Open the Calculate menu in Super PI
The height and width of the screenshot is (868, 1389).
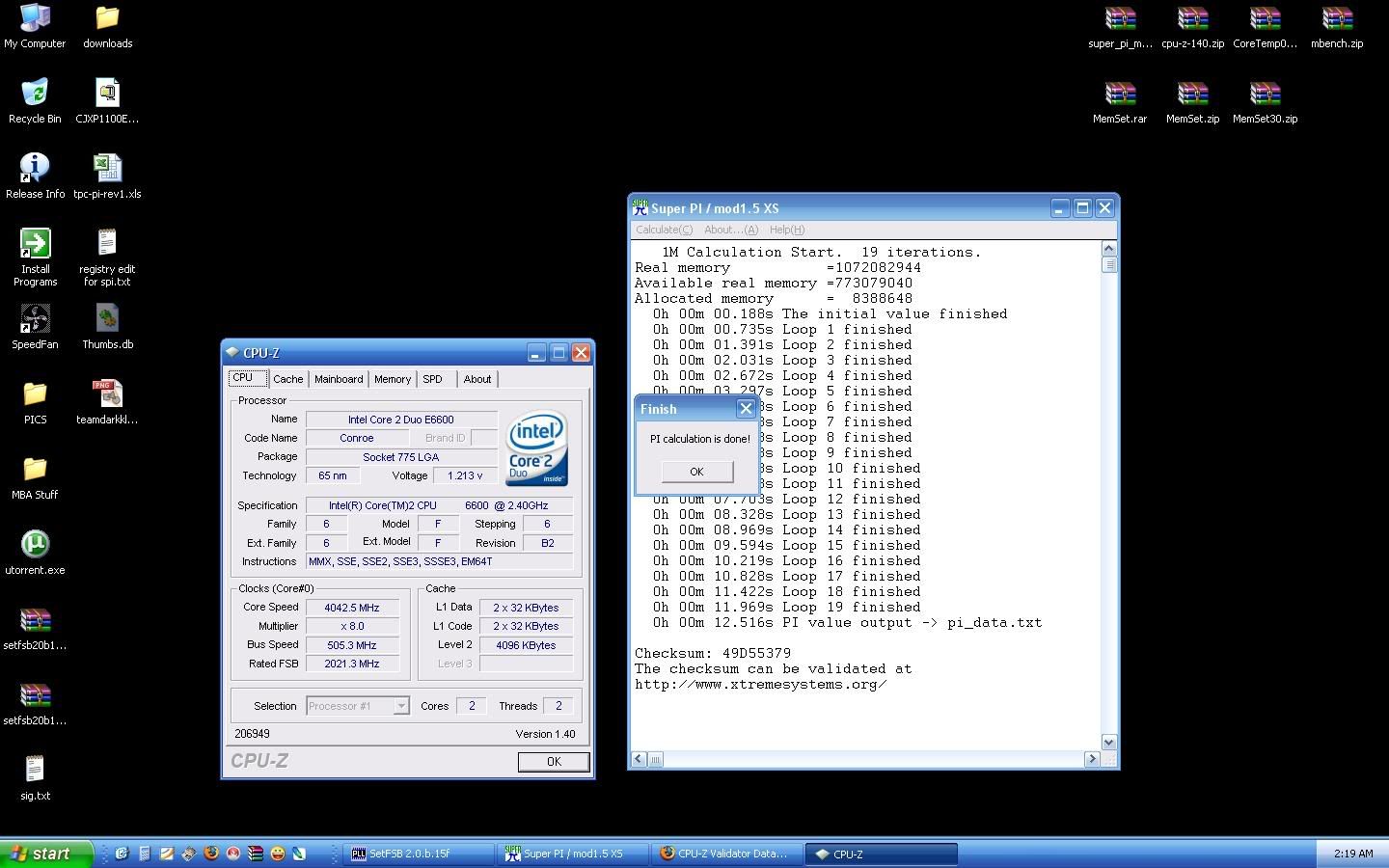[664, 230]
